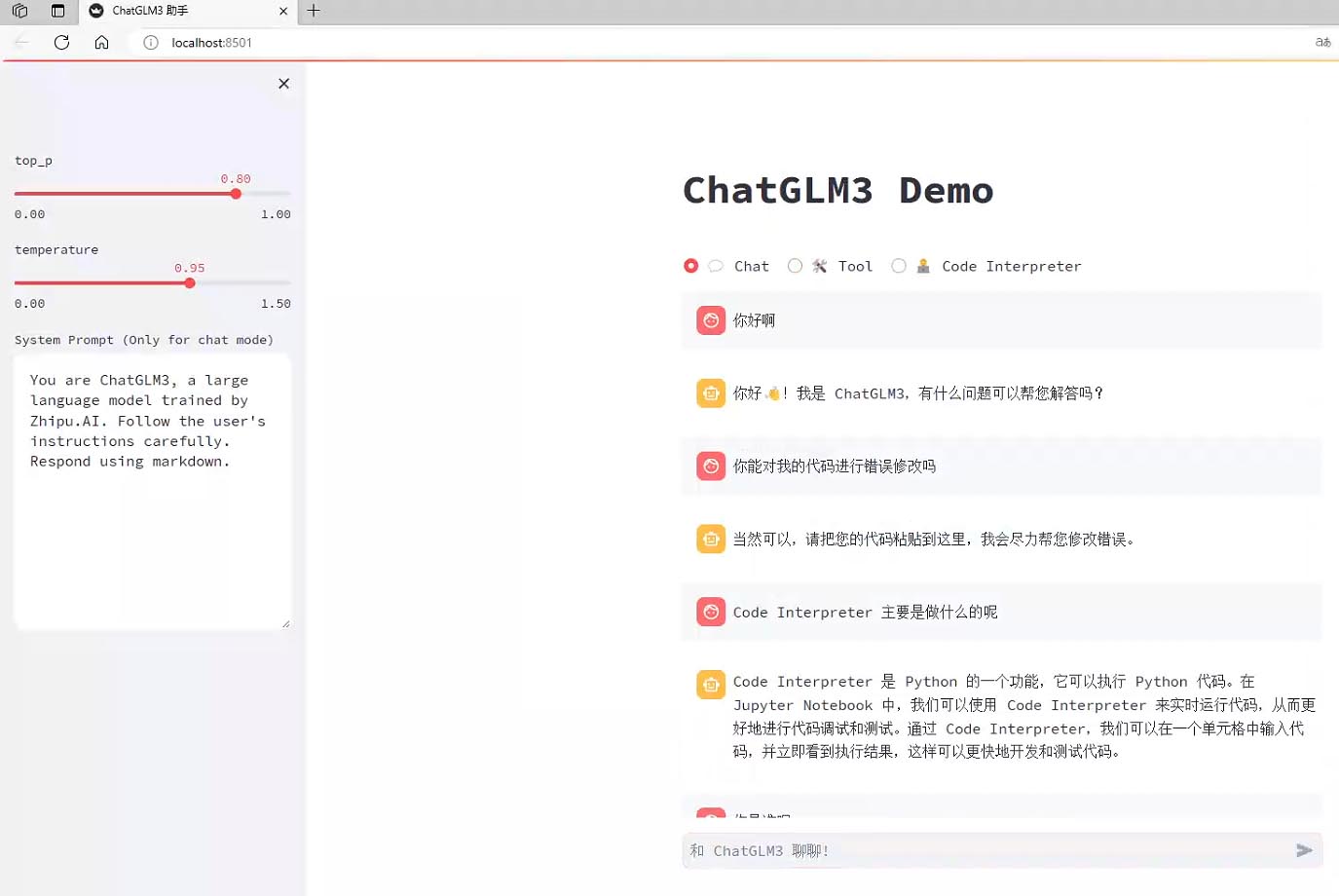Click the top_p value 0.80
Image resolution: width=1339 pixels, height=896 pixels.
point(236,179)
